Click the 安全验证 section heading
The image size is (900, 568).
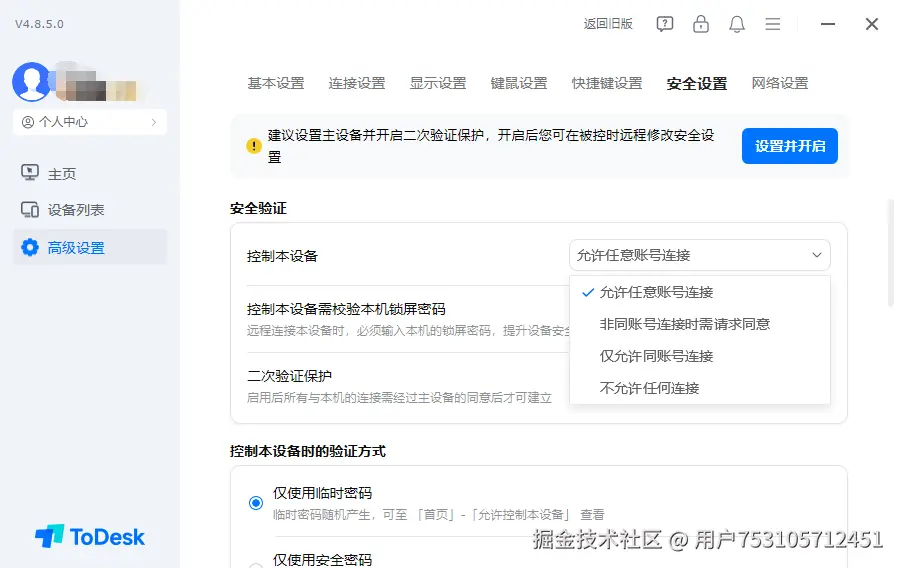point(258,208)
